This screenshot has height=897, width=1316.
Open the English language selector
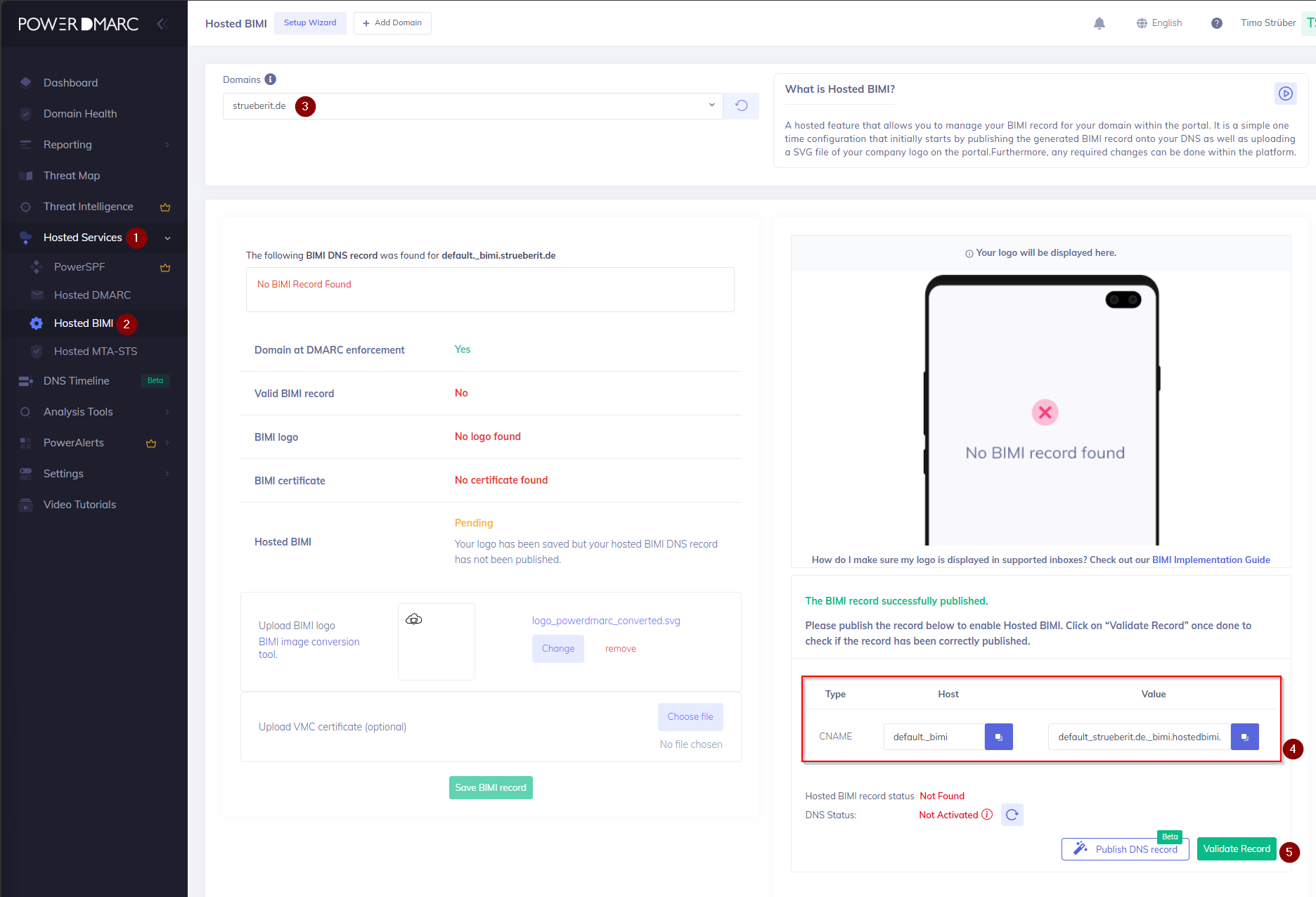(1159, 23)
